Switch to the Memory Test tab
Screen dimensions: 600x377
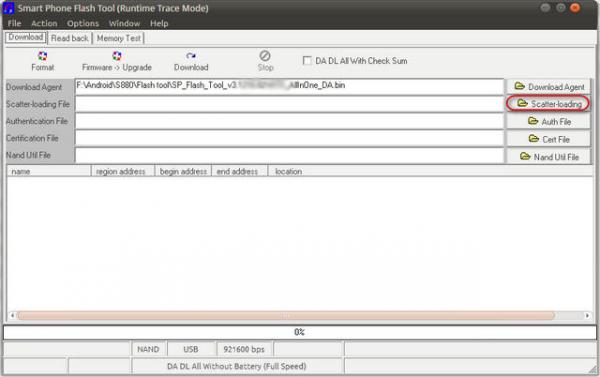pyautogui.click(x=119, y=38)
